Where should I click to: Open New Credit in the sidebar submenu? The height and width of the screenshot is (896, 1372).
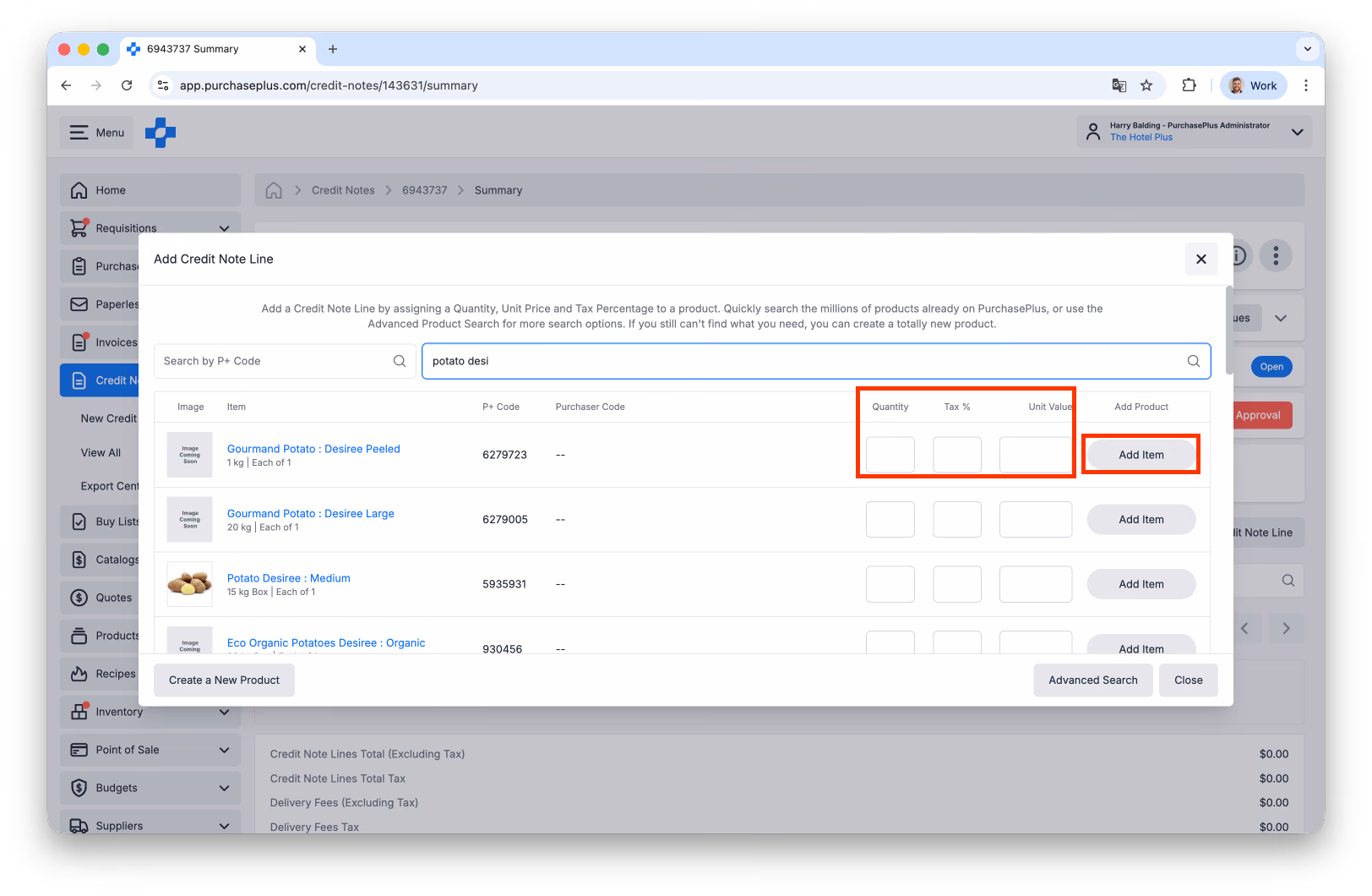pyautogui.click(x=108, y=418)
